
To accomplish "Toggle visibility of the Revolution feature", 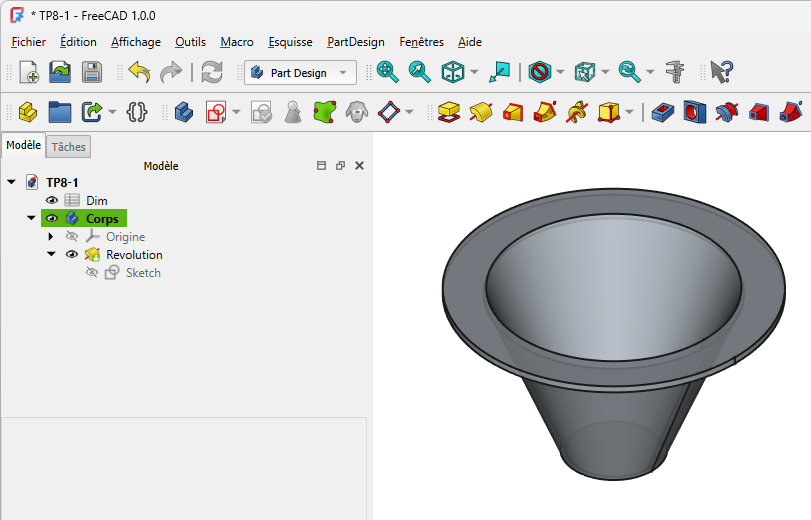I will [x=72, y=255].
